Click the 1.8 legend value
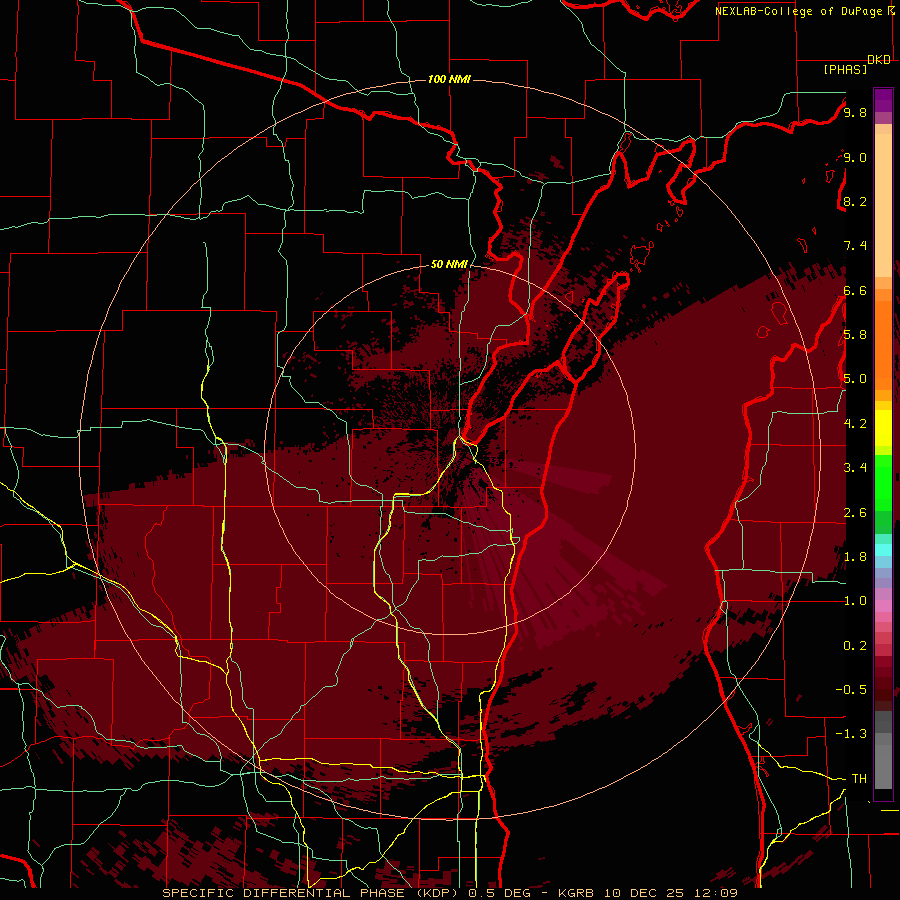This screenshot has width=900, height=900. pyautogui.click(x=855, y=557)
